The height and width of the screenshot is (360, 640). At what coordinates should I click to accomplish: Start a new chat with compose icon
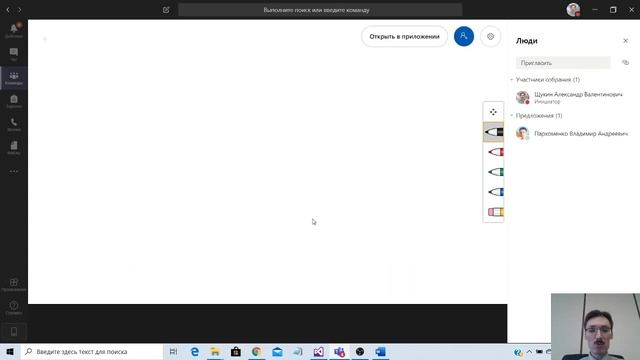point(166,10)
